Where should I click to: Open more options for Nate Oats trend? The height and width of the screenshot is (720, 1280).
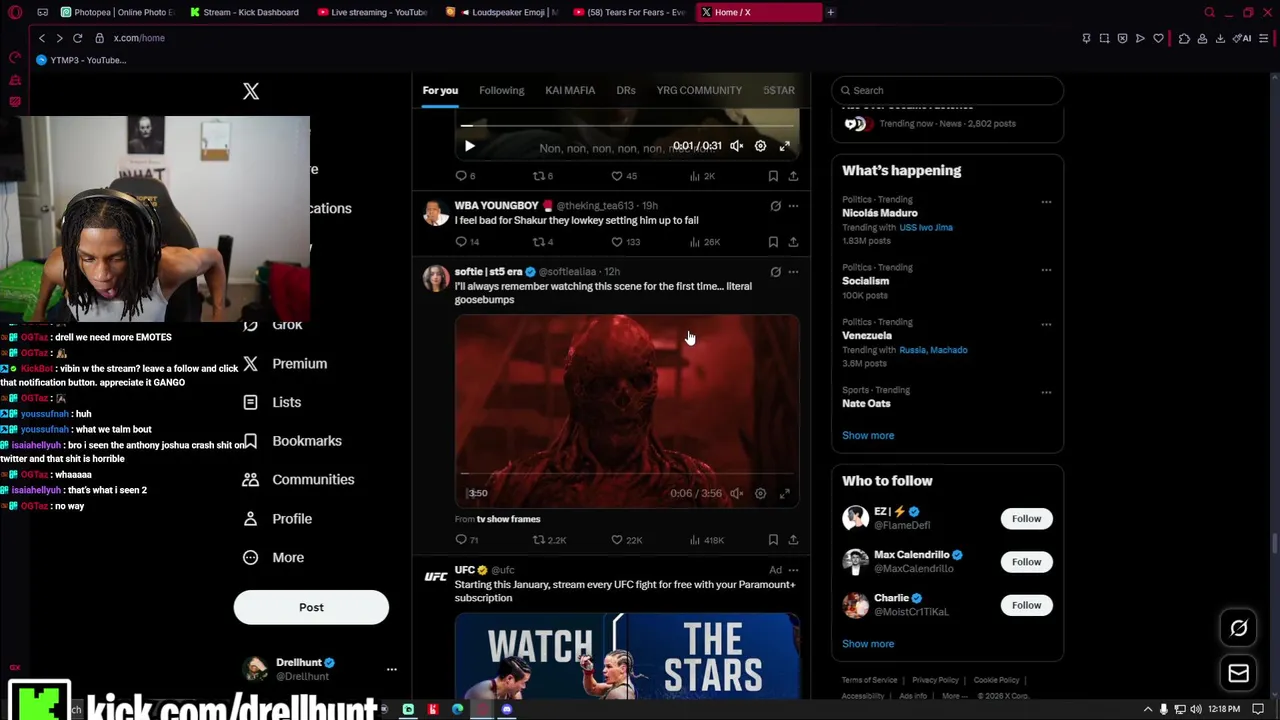[1046, 392]
